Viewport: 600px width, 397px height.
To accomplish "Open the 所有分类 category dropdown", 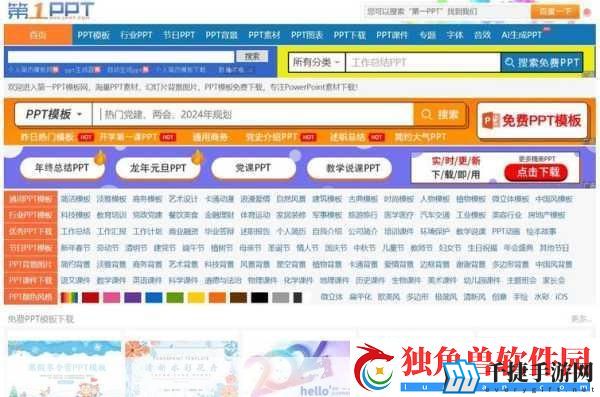I will click(316, 62).
